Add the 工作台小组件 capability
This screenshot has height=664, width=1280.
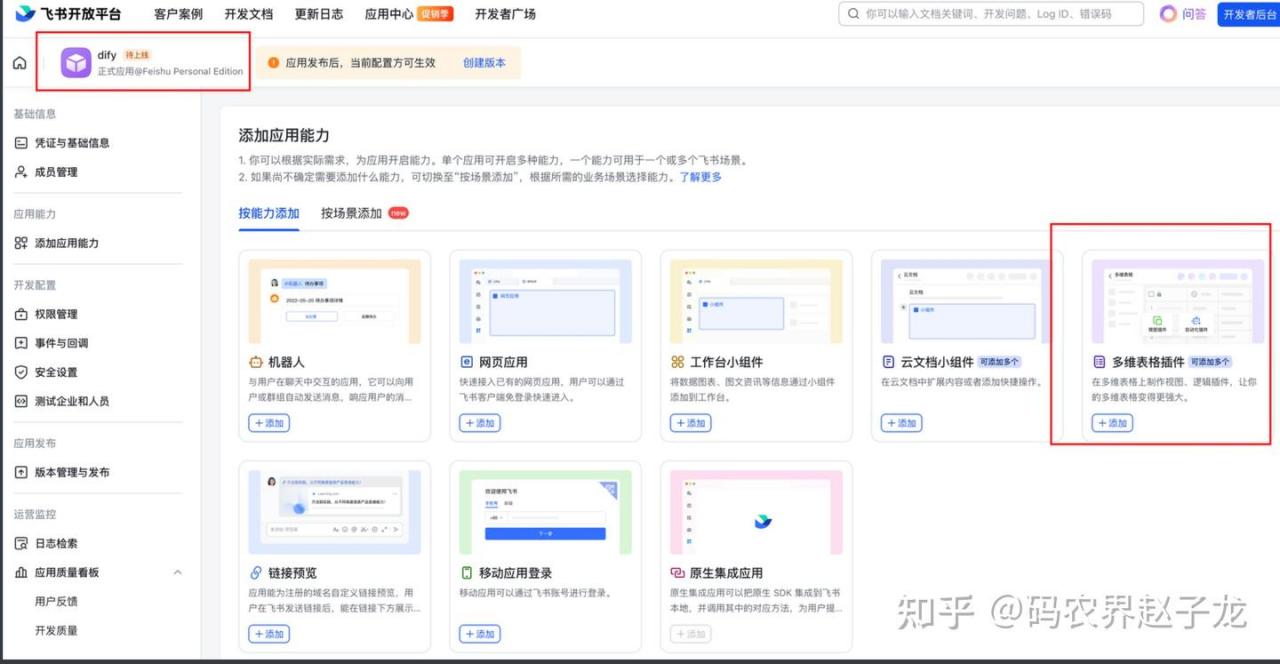coord(691,423)
